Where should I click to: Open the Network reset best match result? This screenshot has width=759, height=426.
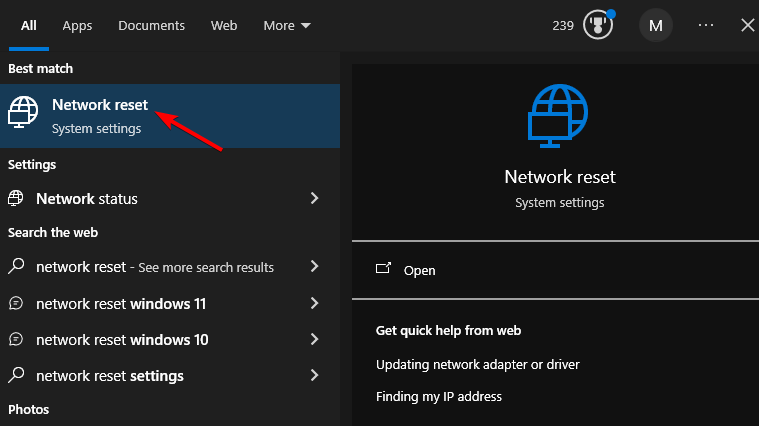[170, 116]
